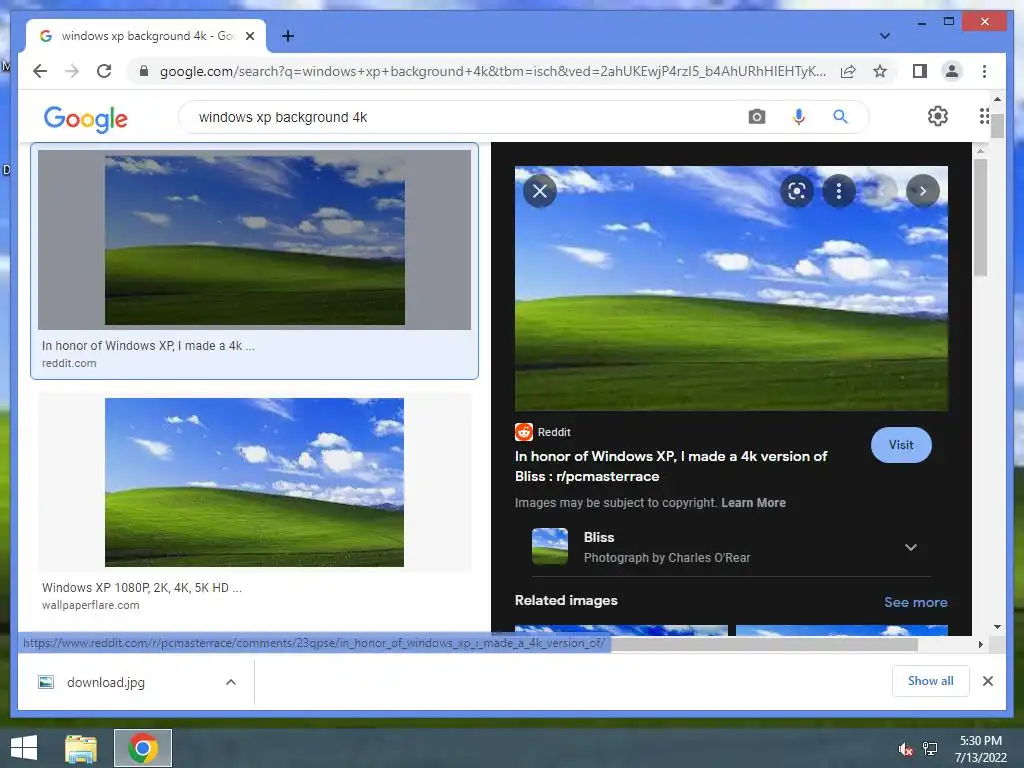Open Google quick settings gear
The image size is (1024, 768).
point(937,116)
